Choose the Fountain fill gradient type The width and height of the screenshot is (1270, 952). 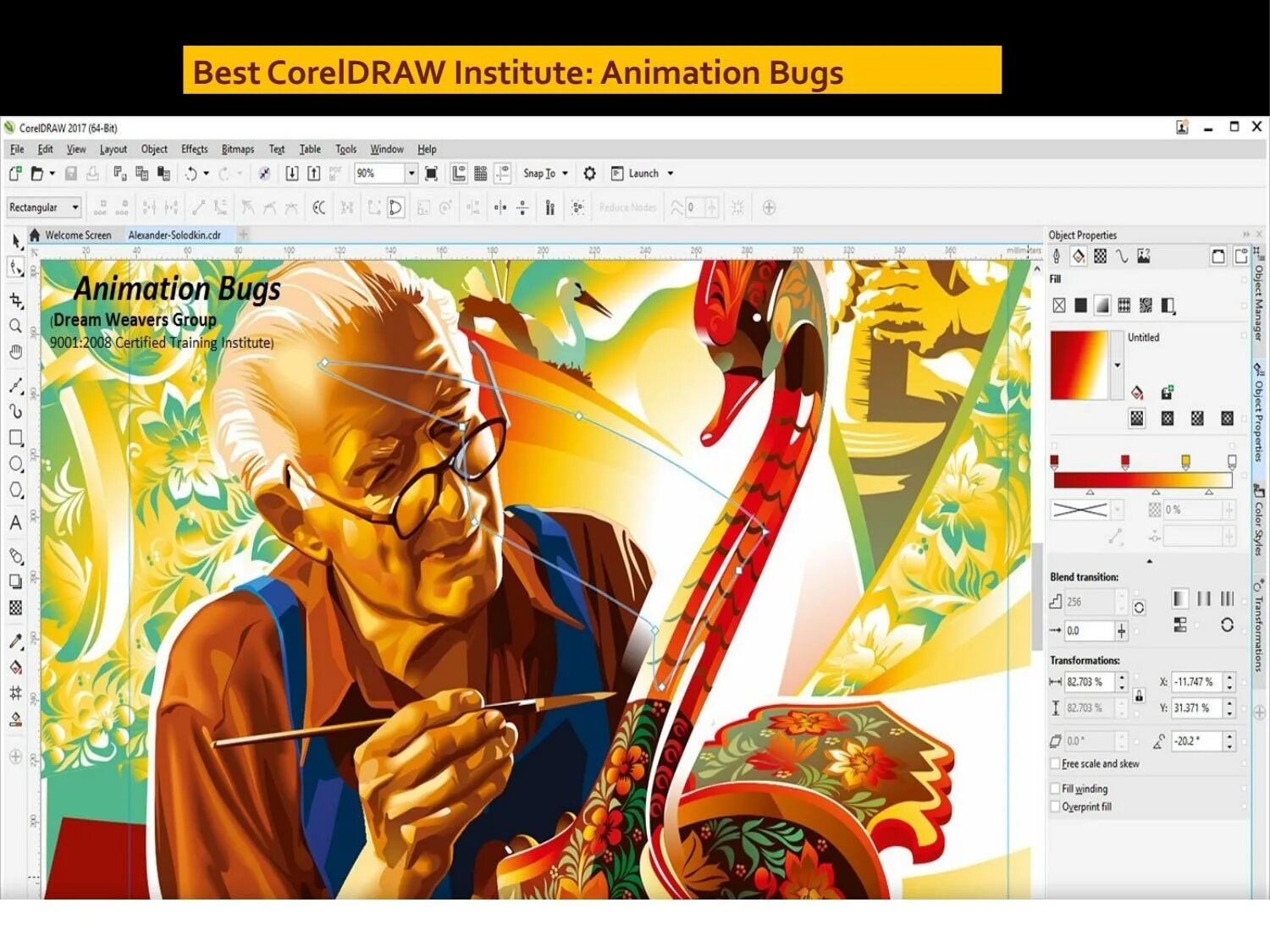(x=1102, y=305)
